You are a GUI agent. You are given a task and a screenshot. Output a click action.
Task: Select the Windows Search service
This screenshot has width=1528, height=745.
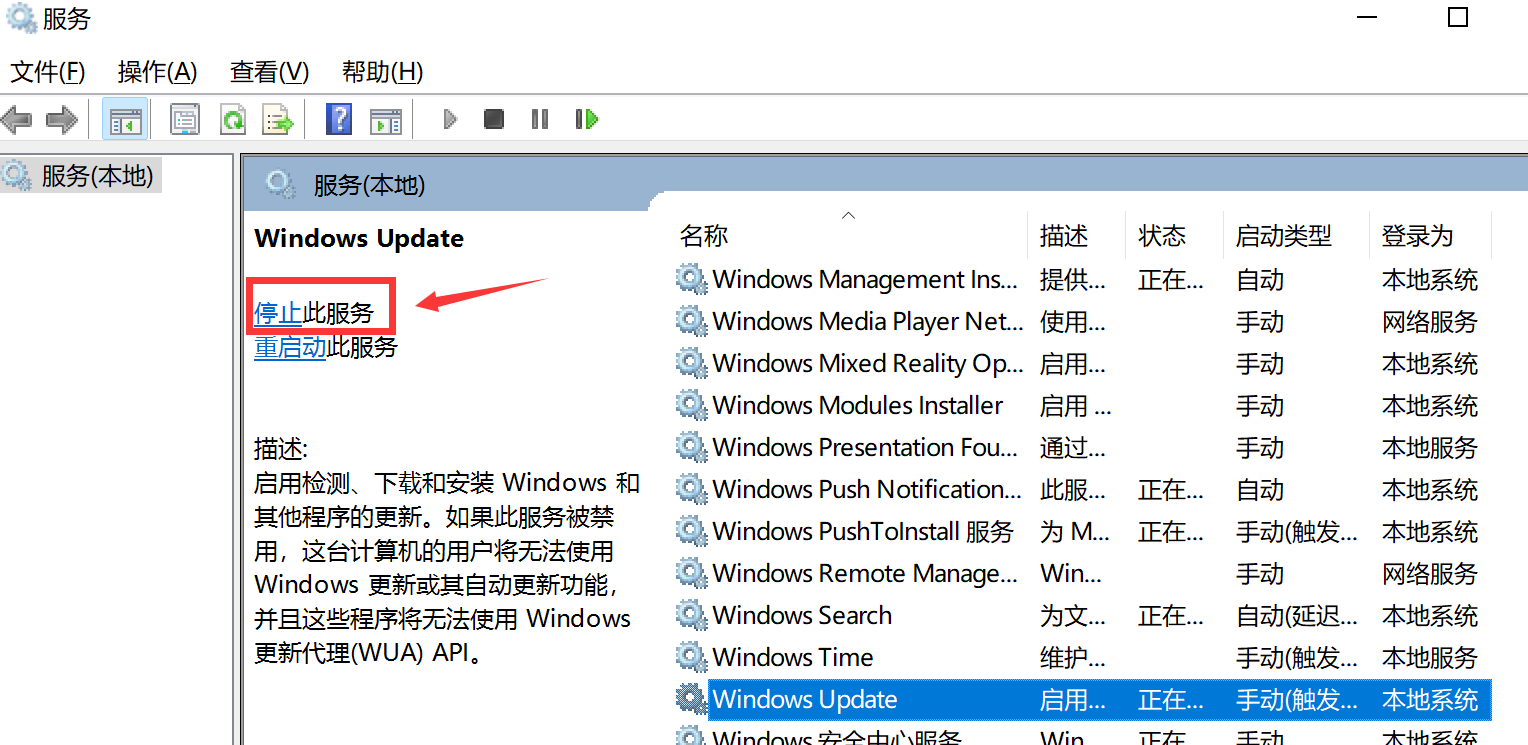[x=1082, y=616]
